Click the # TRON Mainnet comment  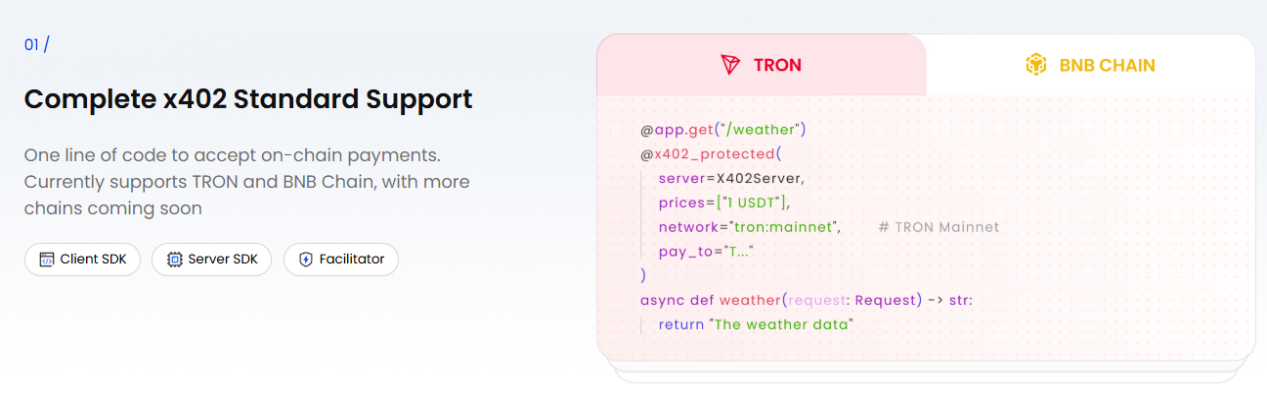click(938, 227)
